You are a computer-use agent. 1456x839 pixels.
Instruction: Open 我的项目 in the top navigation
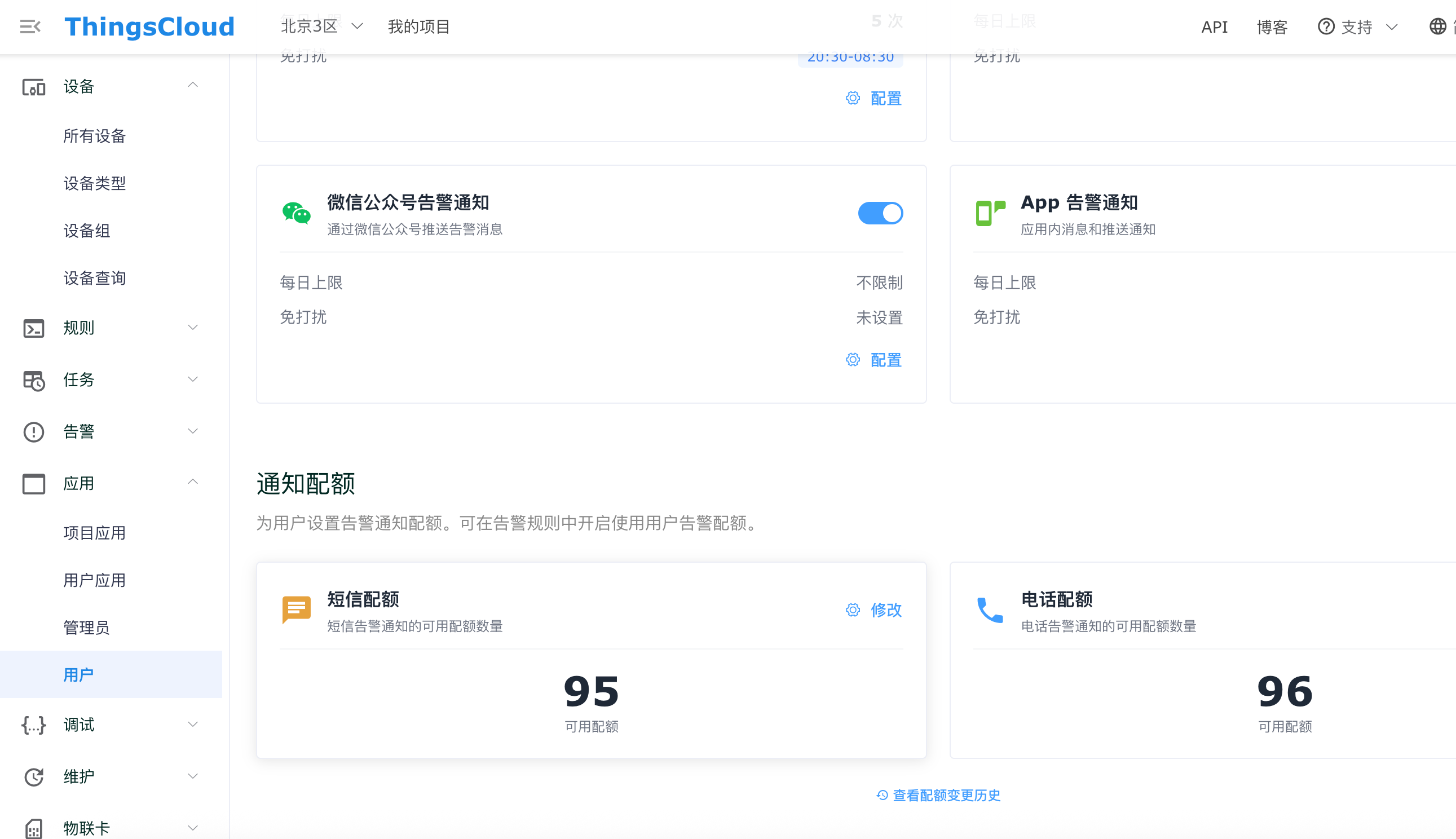418,27
